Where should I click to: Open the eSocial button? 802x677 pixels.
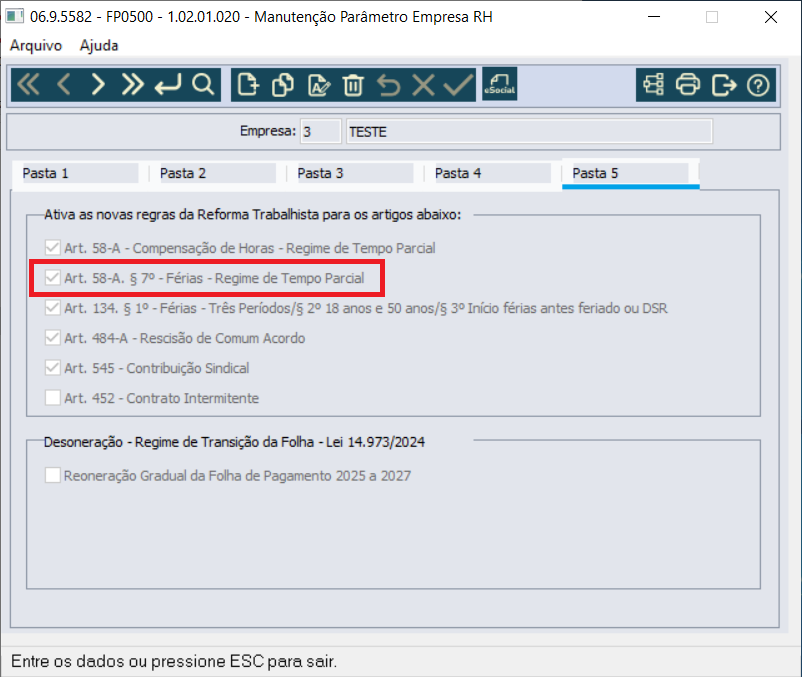point(500,84)
